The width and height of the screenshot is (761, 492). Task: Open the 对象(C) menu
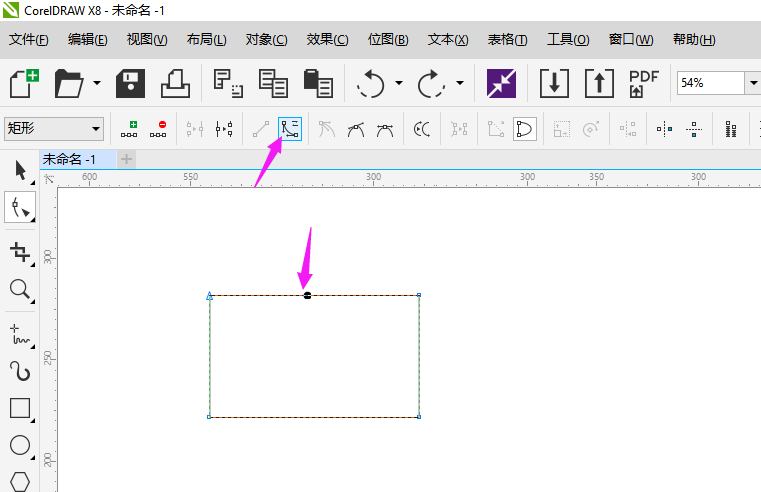pos(266,39)
